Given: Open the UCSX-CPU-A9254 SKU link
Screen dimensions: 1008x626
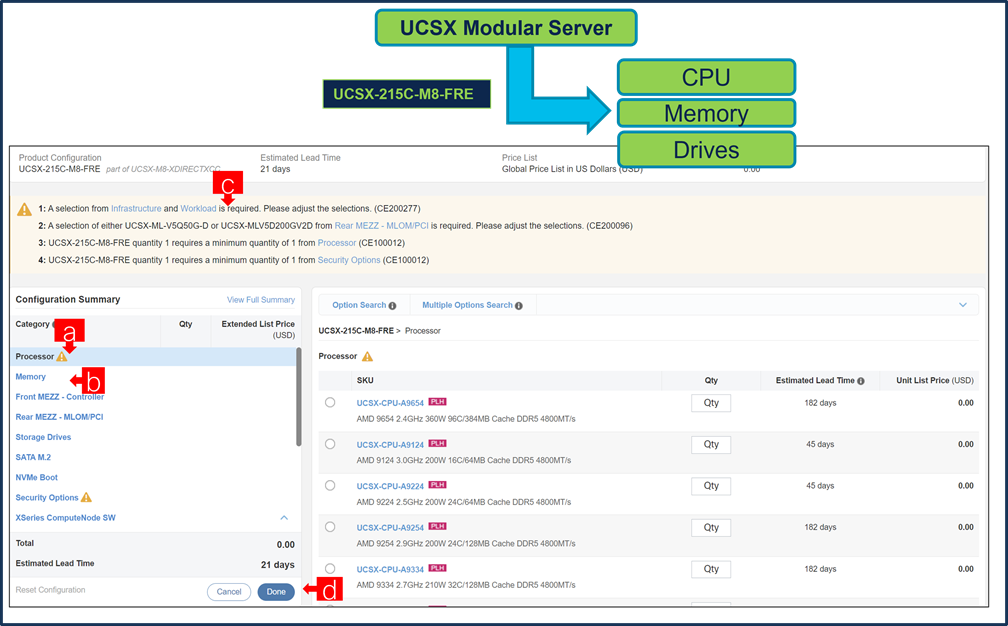Looking at the screenshot, I should 390,528.
